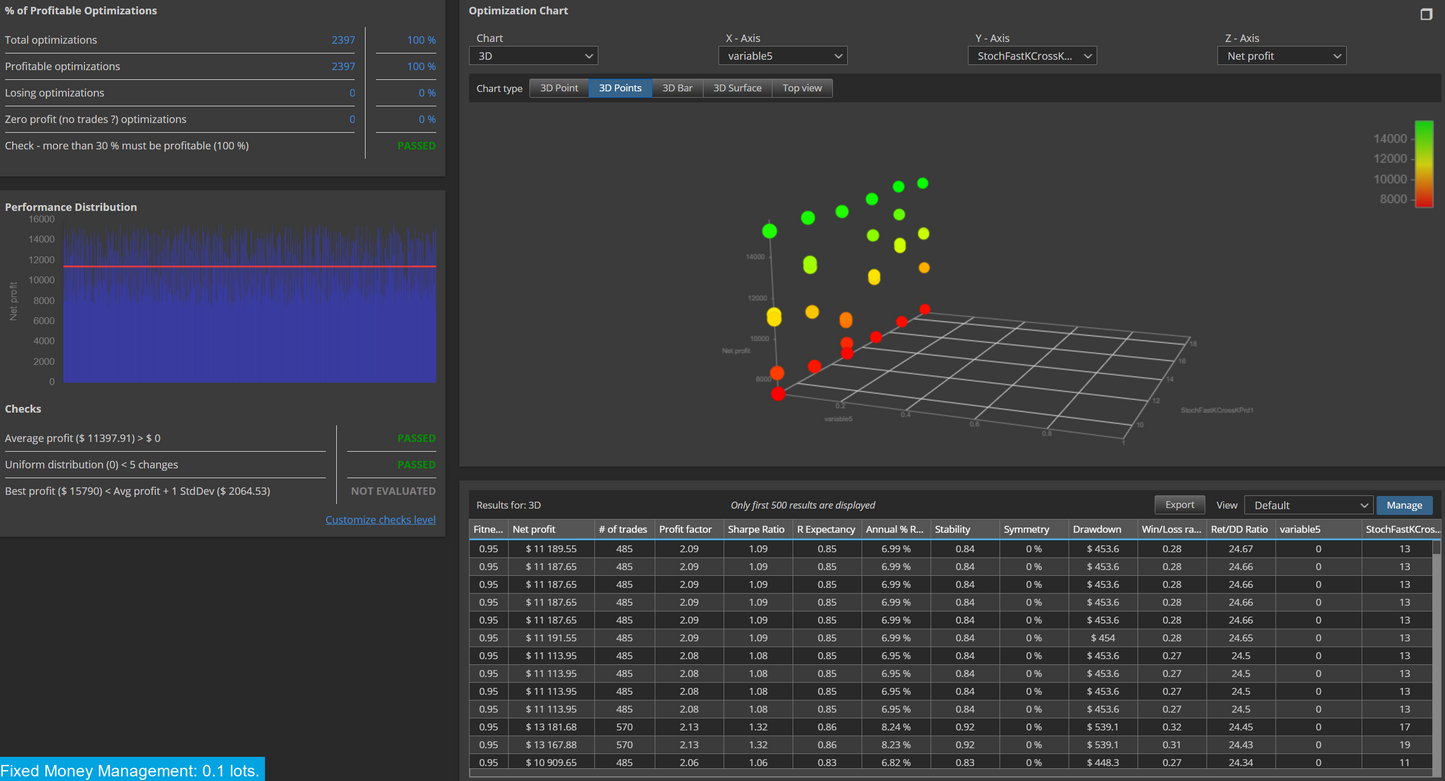This screenshot has width=1445, height=781.
Task: Sort table by Fitness column header
Action: (x=488, y=529)
